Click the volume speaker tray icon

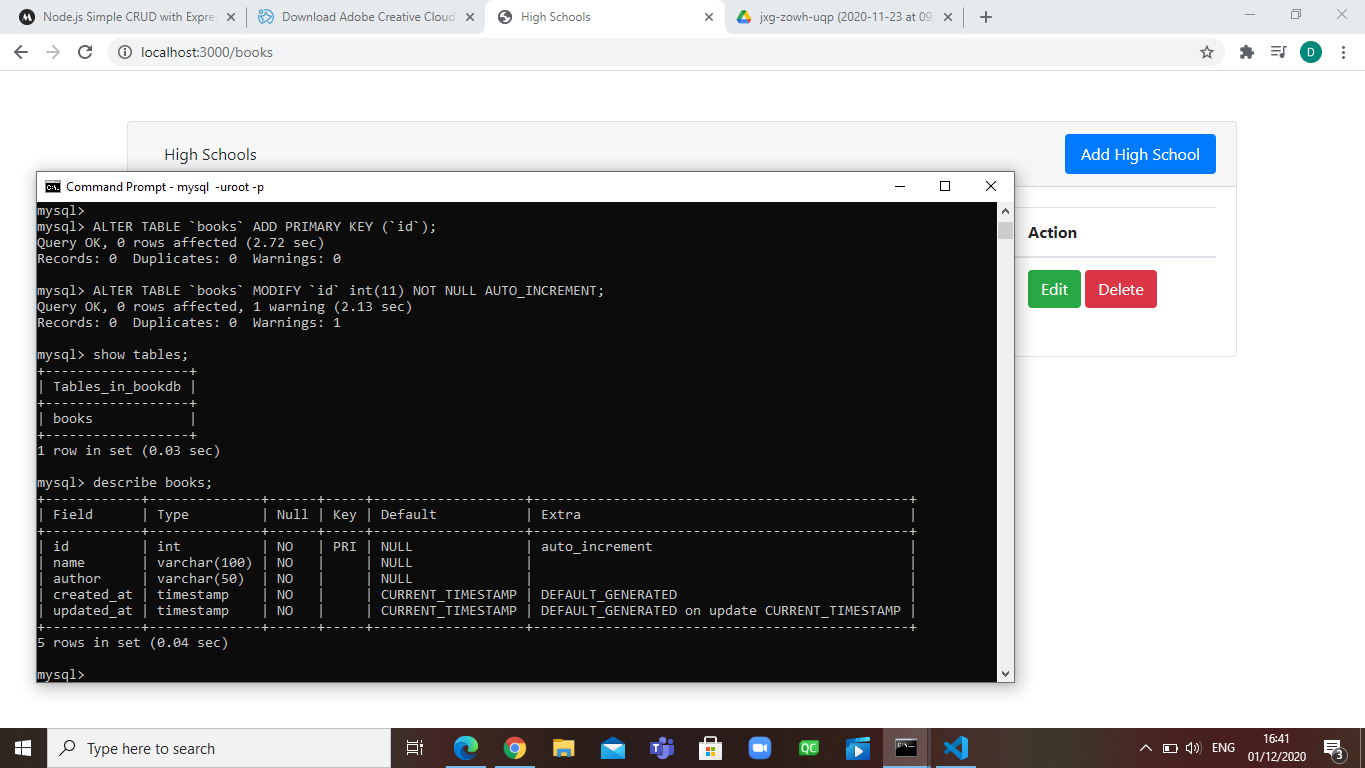[x=1193, y=748]
